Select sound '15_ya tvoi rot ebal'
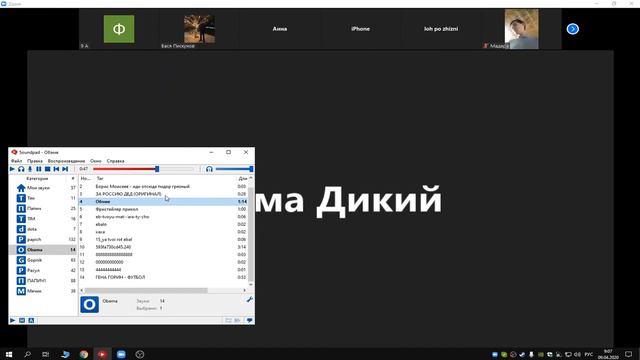The height and width of the screenshot is (360, 640). pyautogui.click(x=163, y=239)
